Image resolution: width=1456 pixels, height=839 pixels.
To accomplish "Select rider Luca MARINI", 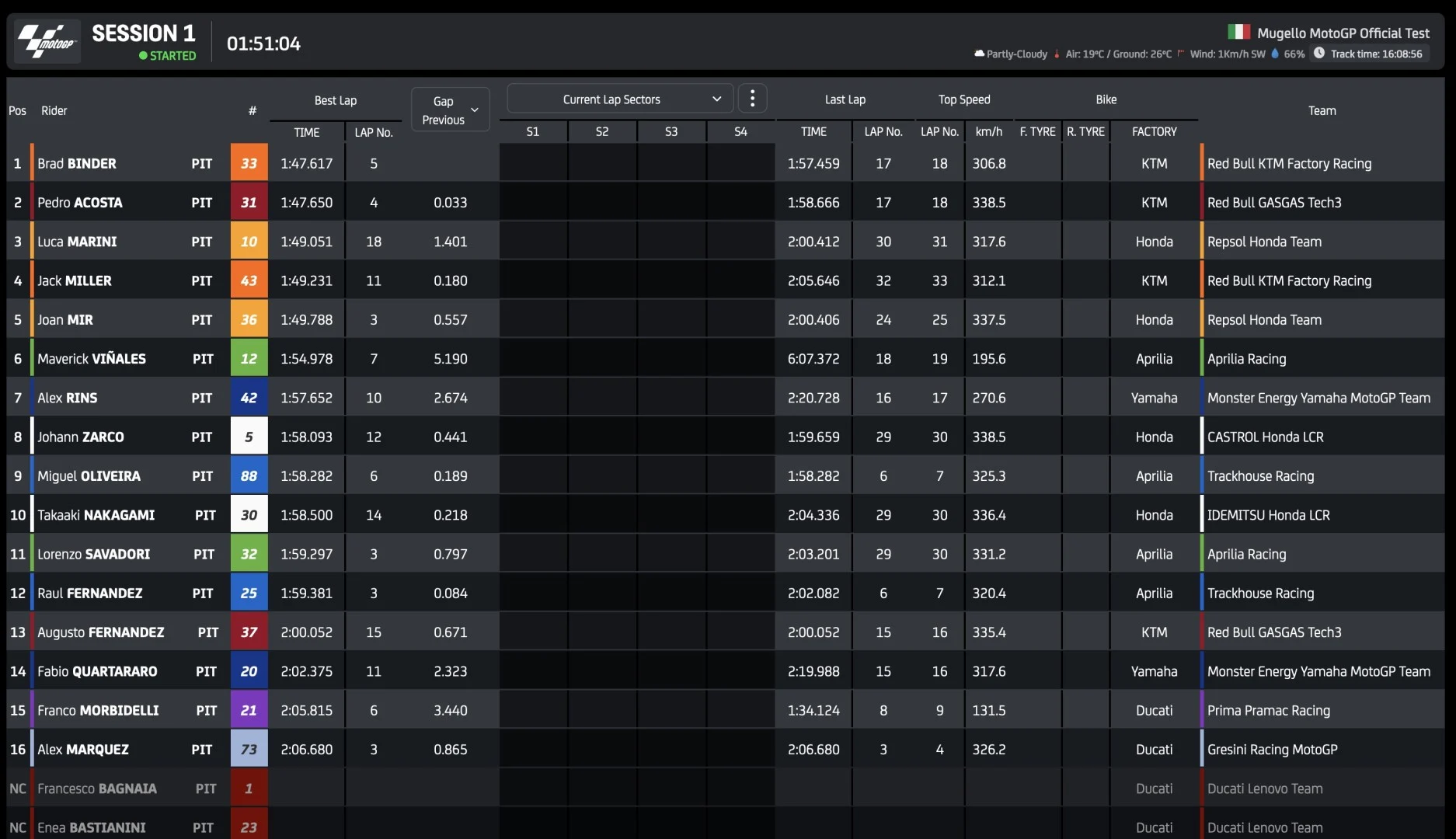I will click(77, 242).
